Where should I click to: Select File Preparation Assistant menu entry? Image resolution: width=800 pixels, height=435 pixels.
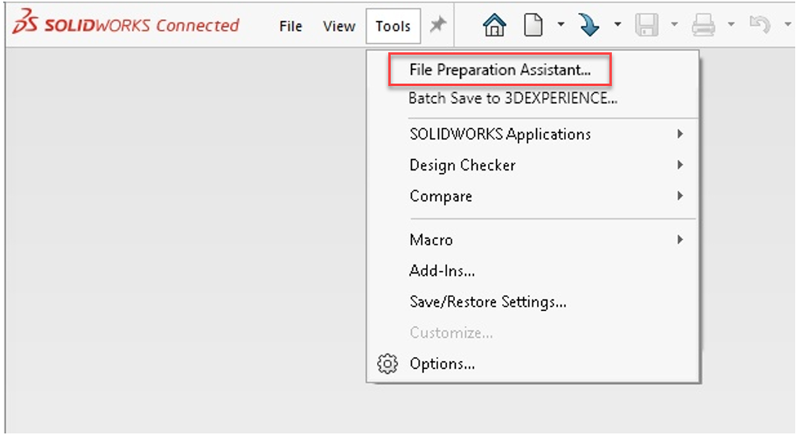coord(500,70)
